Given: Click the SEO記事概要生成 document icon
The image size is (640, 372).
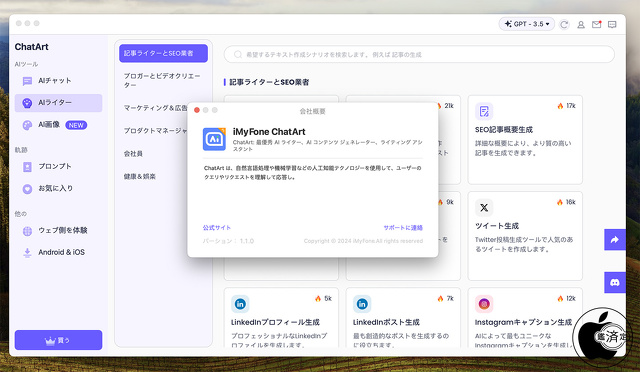Looking at the screenshot, I should click(x=484, y=111).
